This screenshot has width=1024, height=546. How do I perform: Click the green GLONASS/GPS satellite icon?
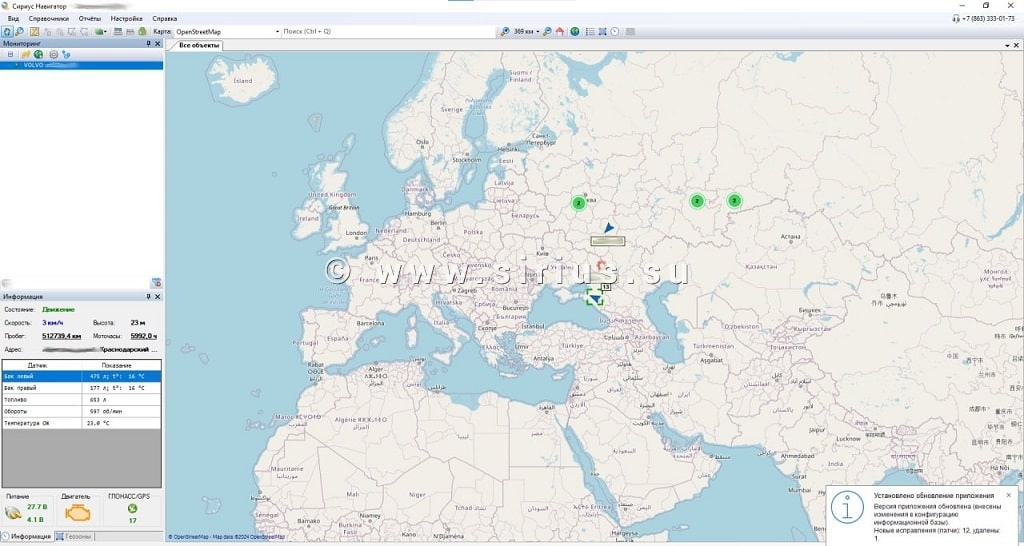[132, 507]
